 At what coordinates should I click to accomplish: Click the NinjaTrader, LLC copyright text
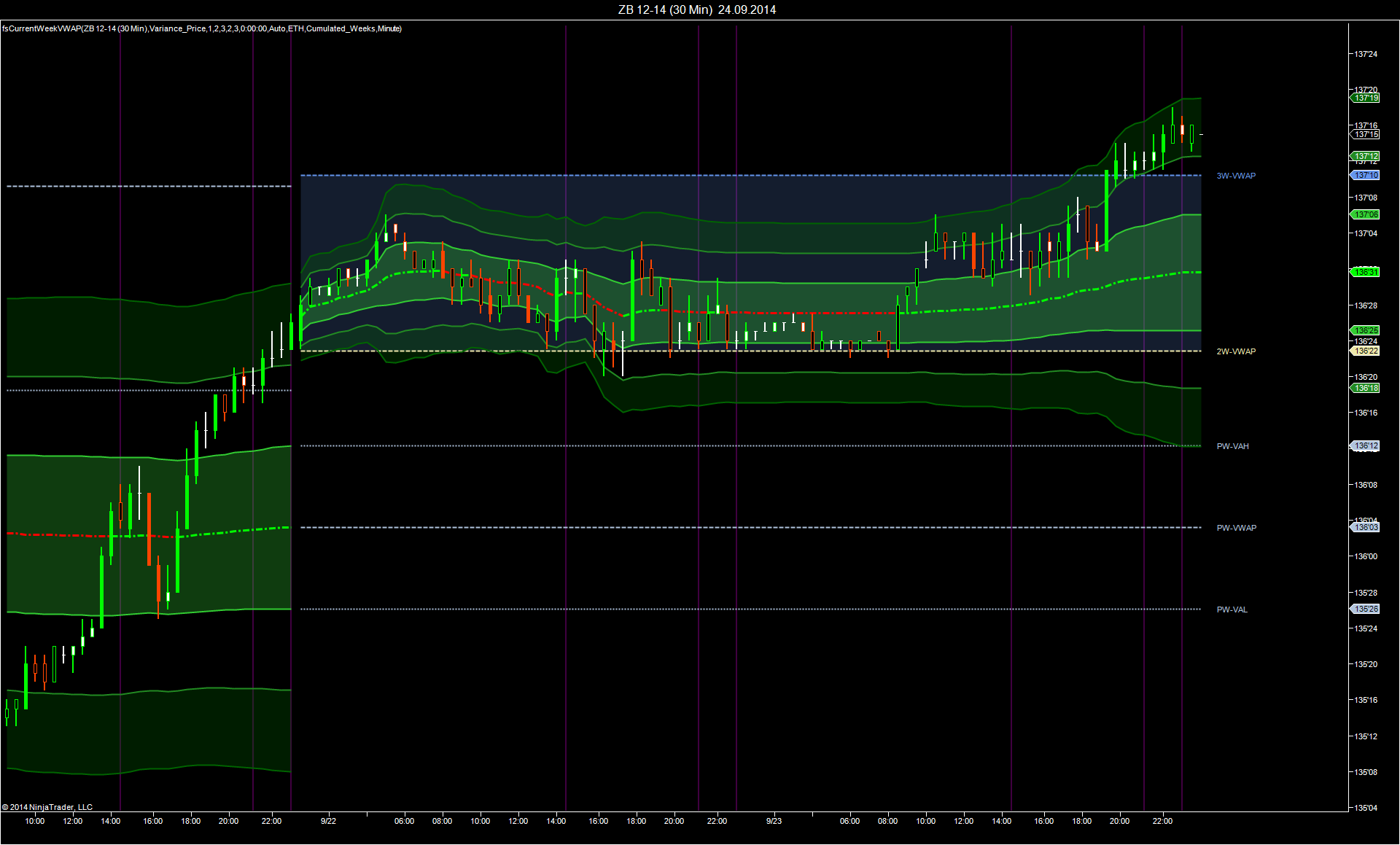[47, 807]
